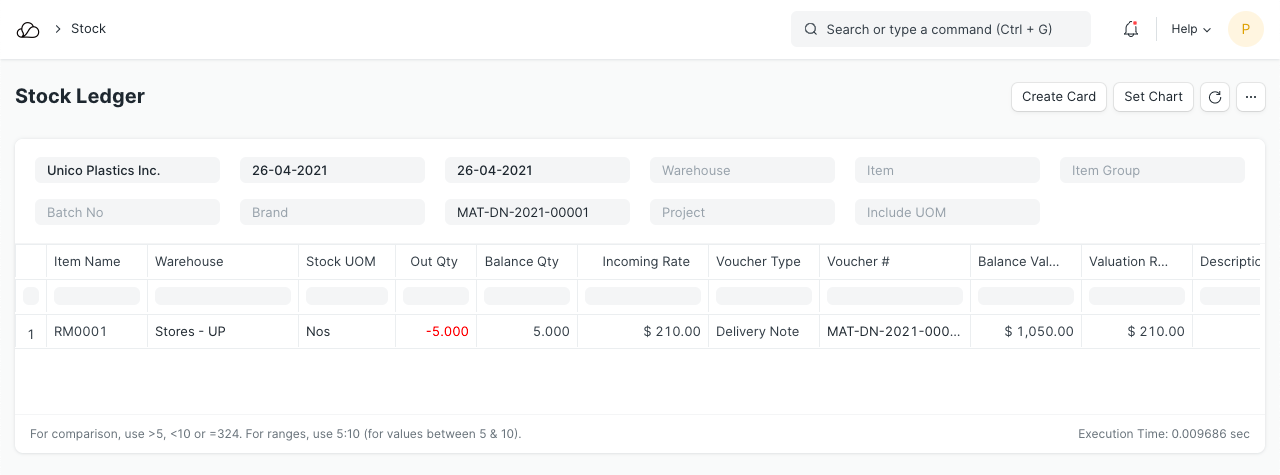Screen dimensions: 1280x475
Task: Open the Warehouse filter dropdown
Action: point(742,171)
